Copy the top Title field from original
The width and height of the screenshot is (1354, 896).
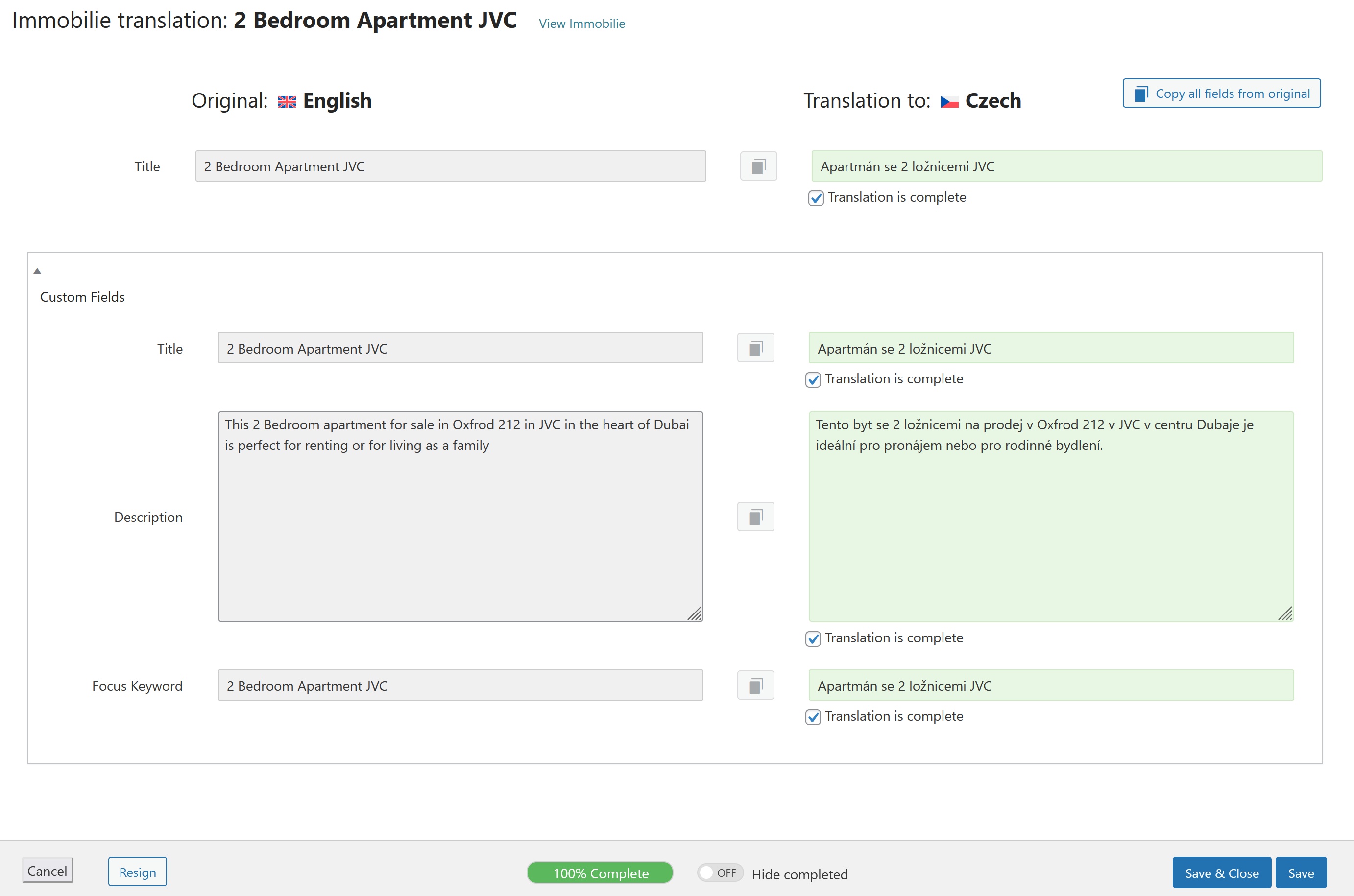758,166
